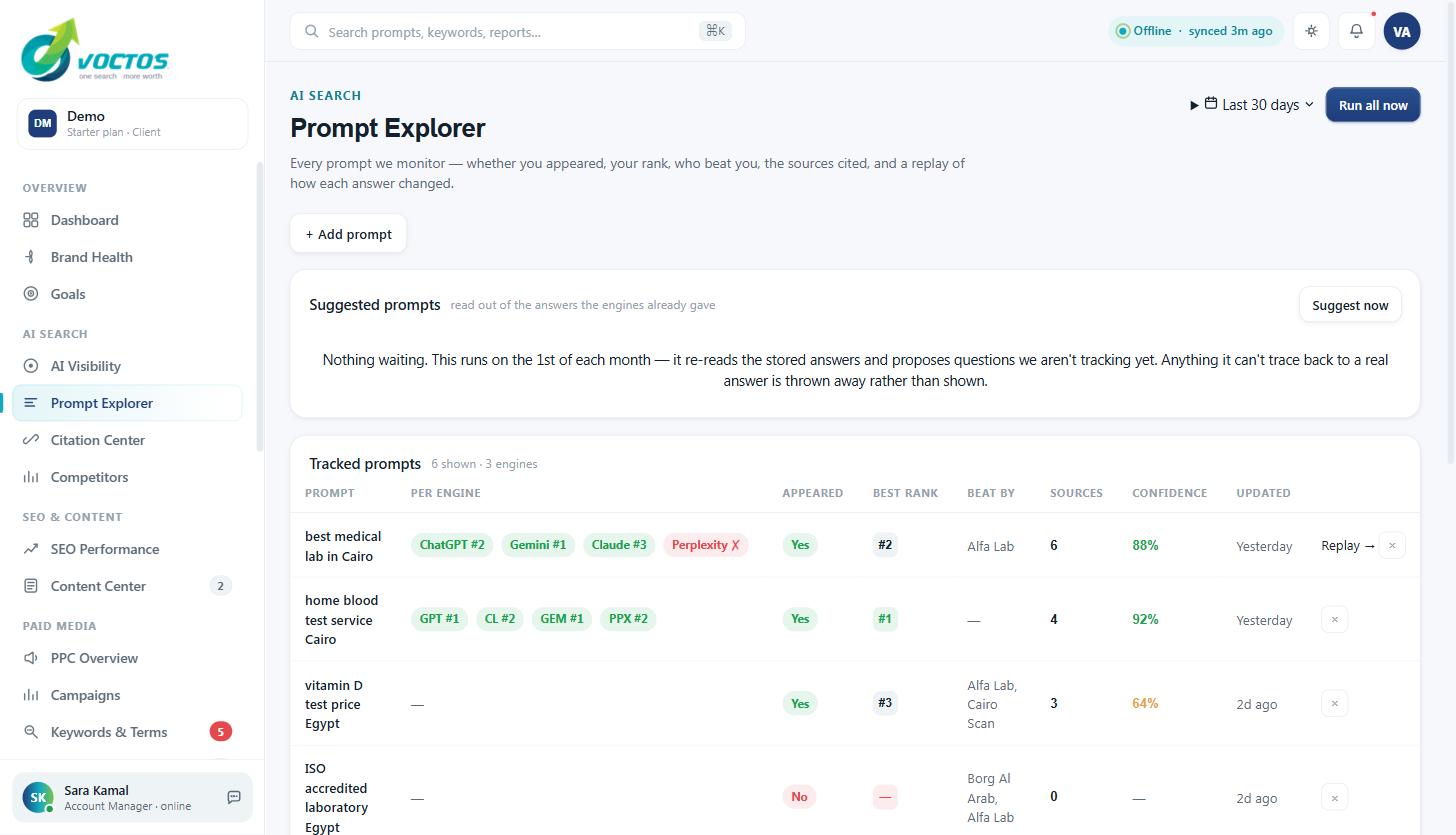Click the Run all now button
This screenshot has width=1456, height=835.
1373,105
